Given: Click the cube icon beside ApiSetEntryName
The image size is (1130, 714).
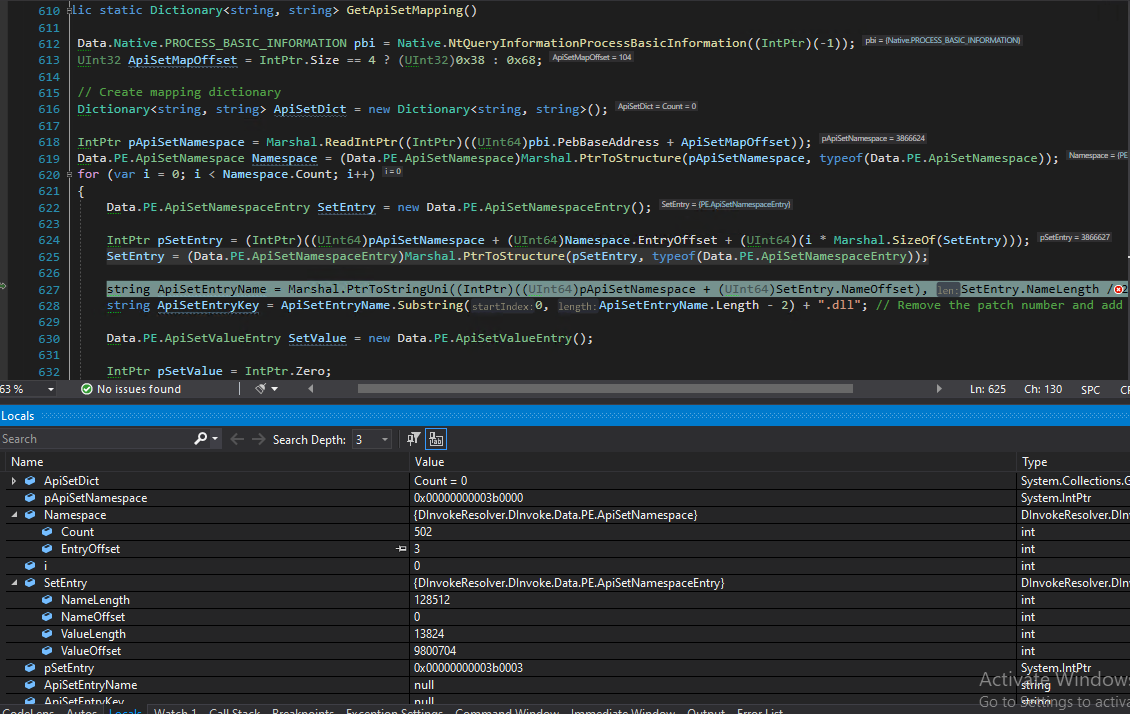Looking at the screenshot, I should (30, 685).
